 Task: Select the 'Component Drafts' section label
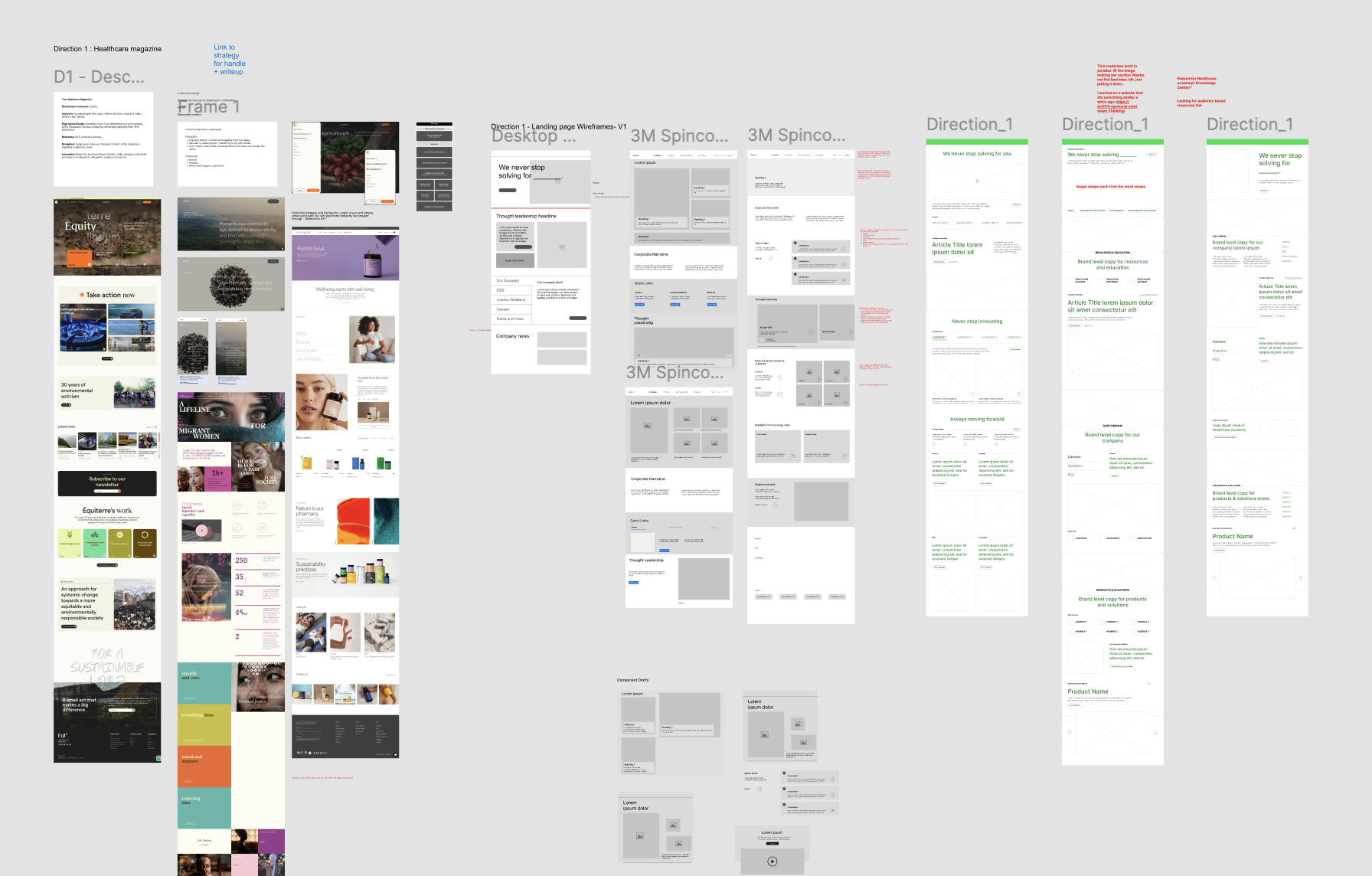pyautogui.click(x=633, y=680)
